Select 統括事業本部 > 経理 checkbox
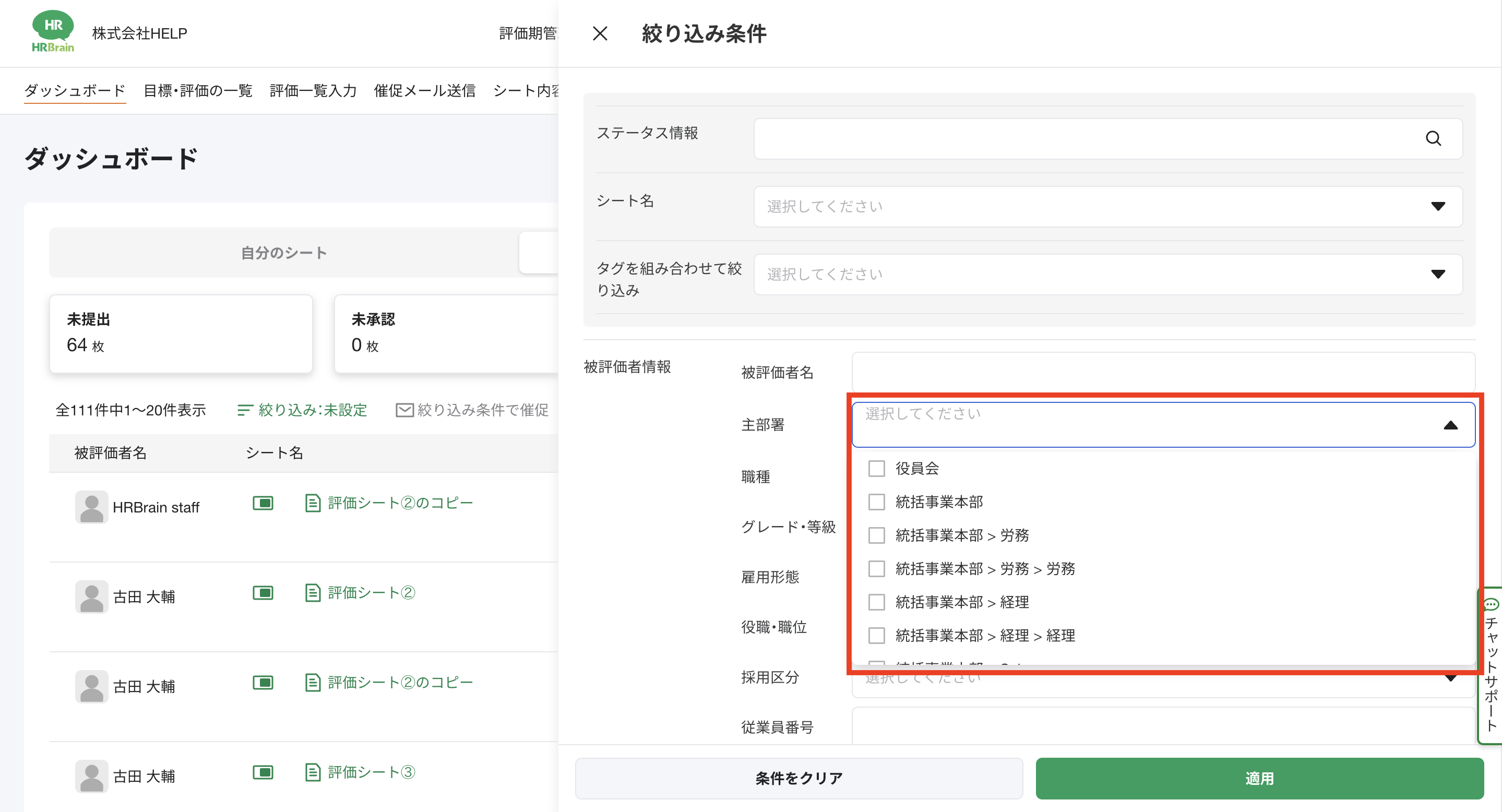This screenshot has height=812, width=1502. pyautogui.click(x=876, y=602)
